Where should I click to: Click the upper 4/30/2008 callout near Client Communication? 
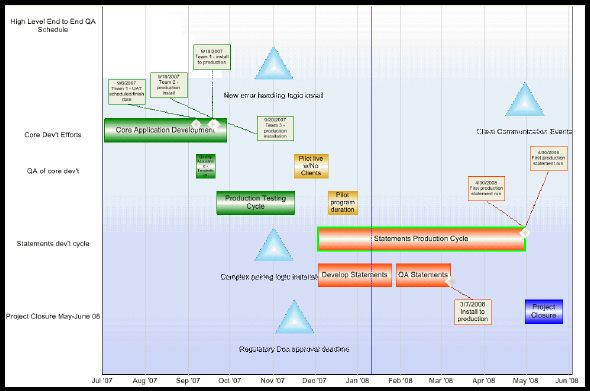point(549,158)
